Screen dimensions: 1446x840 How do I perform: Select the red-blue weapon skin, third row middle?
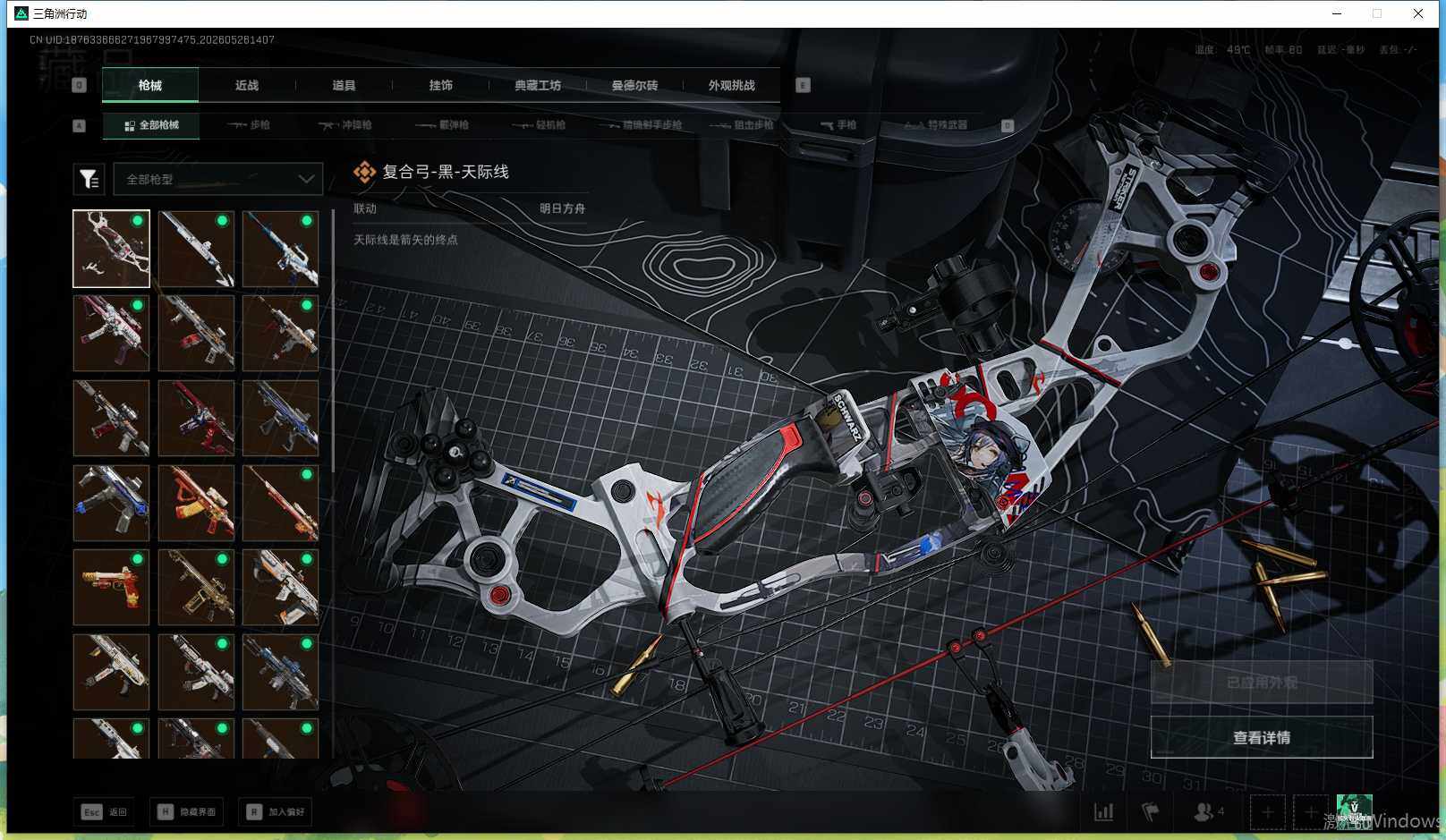click(196, 419)
